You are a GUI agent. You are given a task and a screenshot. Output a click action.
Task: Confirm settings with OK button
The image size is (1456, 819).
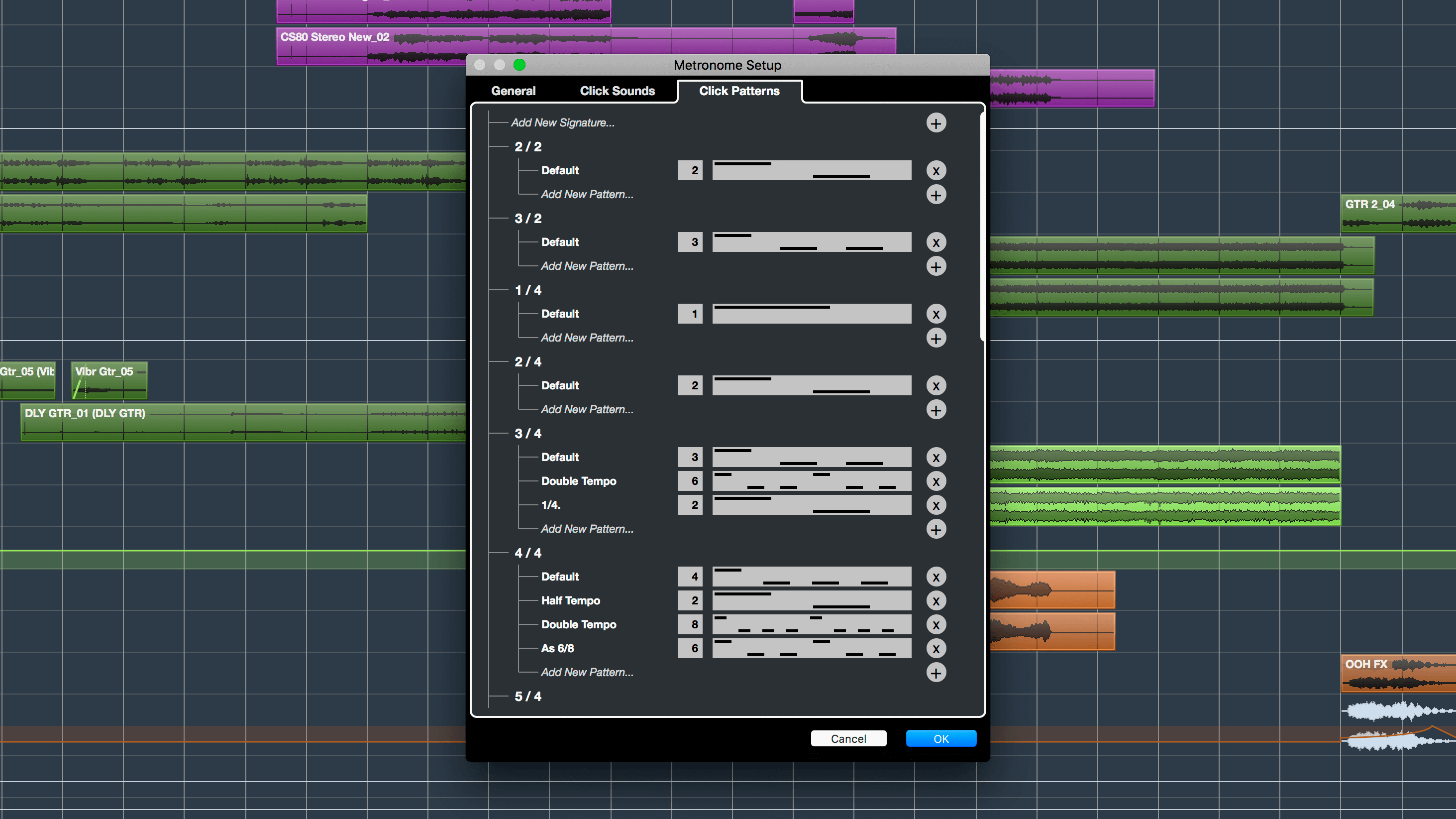(x=940, y=738)
